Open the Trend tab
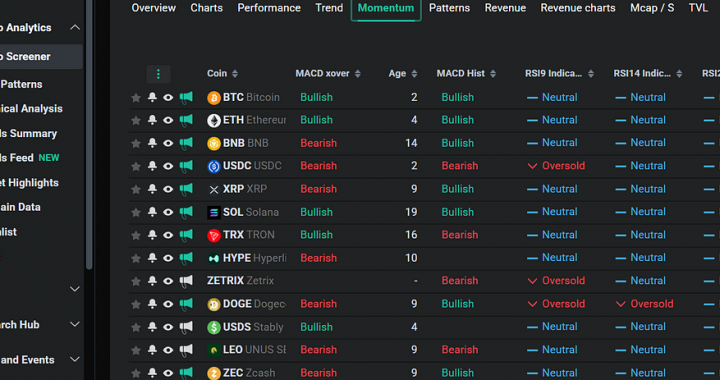The image size is (720, 380). pos(329,8)
